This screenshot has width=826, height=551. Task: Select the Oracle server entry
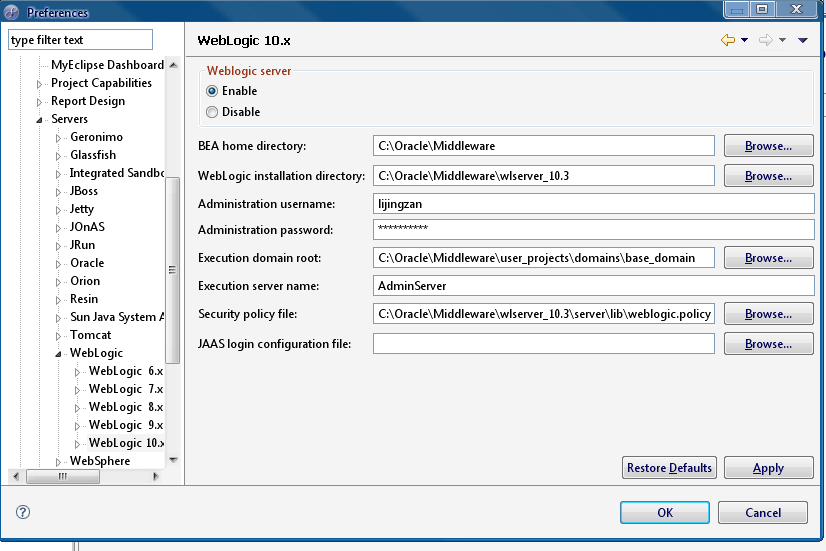(x=87, y=263)
